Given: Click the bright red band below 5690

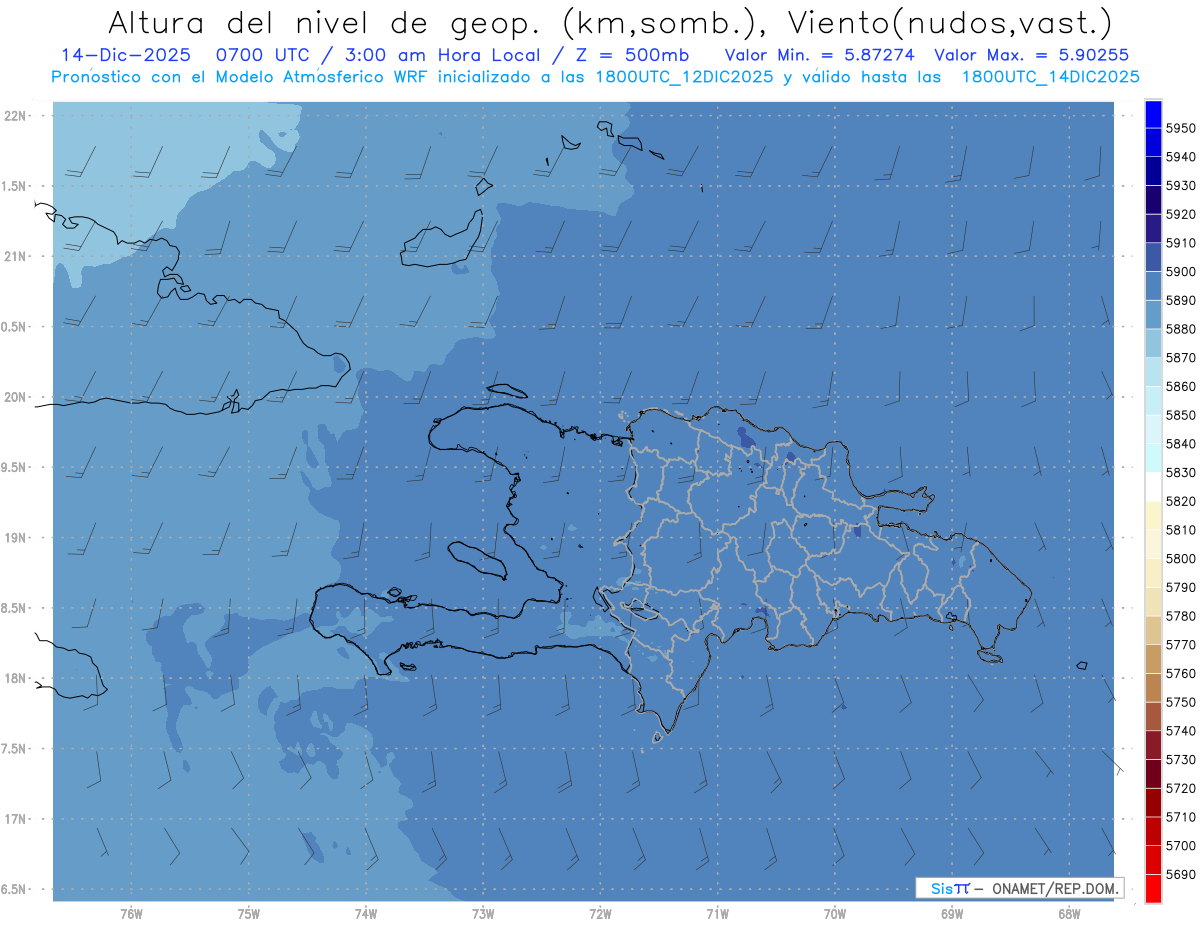Looking at the screenshot, I should click(1153, 888).
